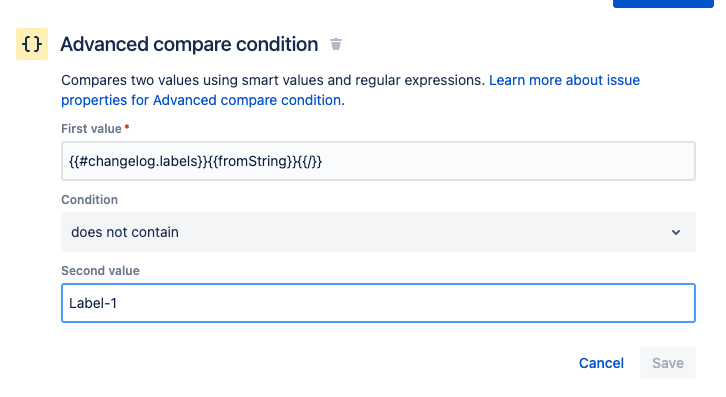Screen dimensions: 726x397
Task: Click the Cancel button
Action: coord(601,363)
